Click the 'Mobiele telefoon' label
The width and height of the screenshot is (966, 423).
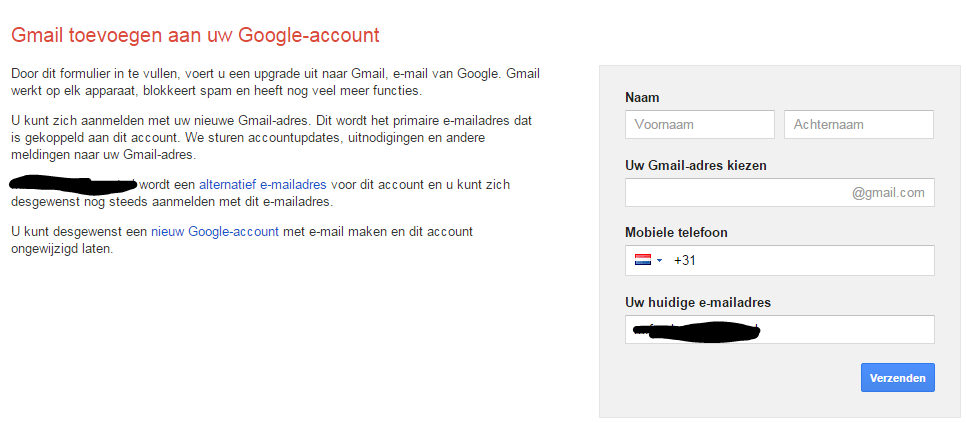tap(676, 232)
